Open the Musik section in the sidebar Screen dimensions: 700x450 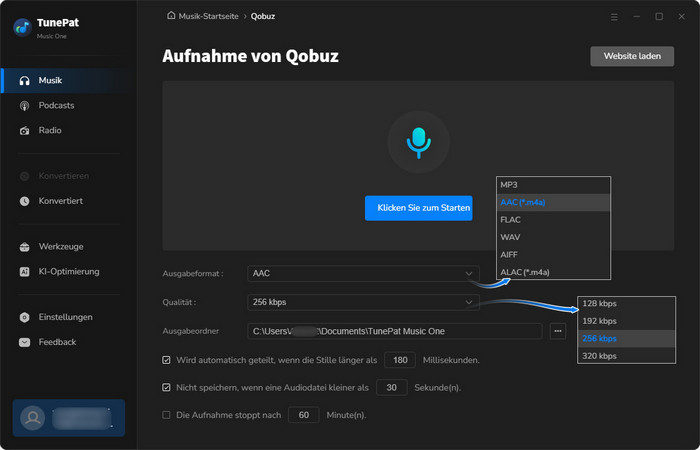(x=67, y=80)
